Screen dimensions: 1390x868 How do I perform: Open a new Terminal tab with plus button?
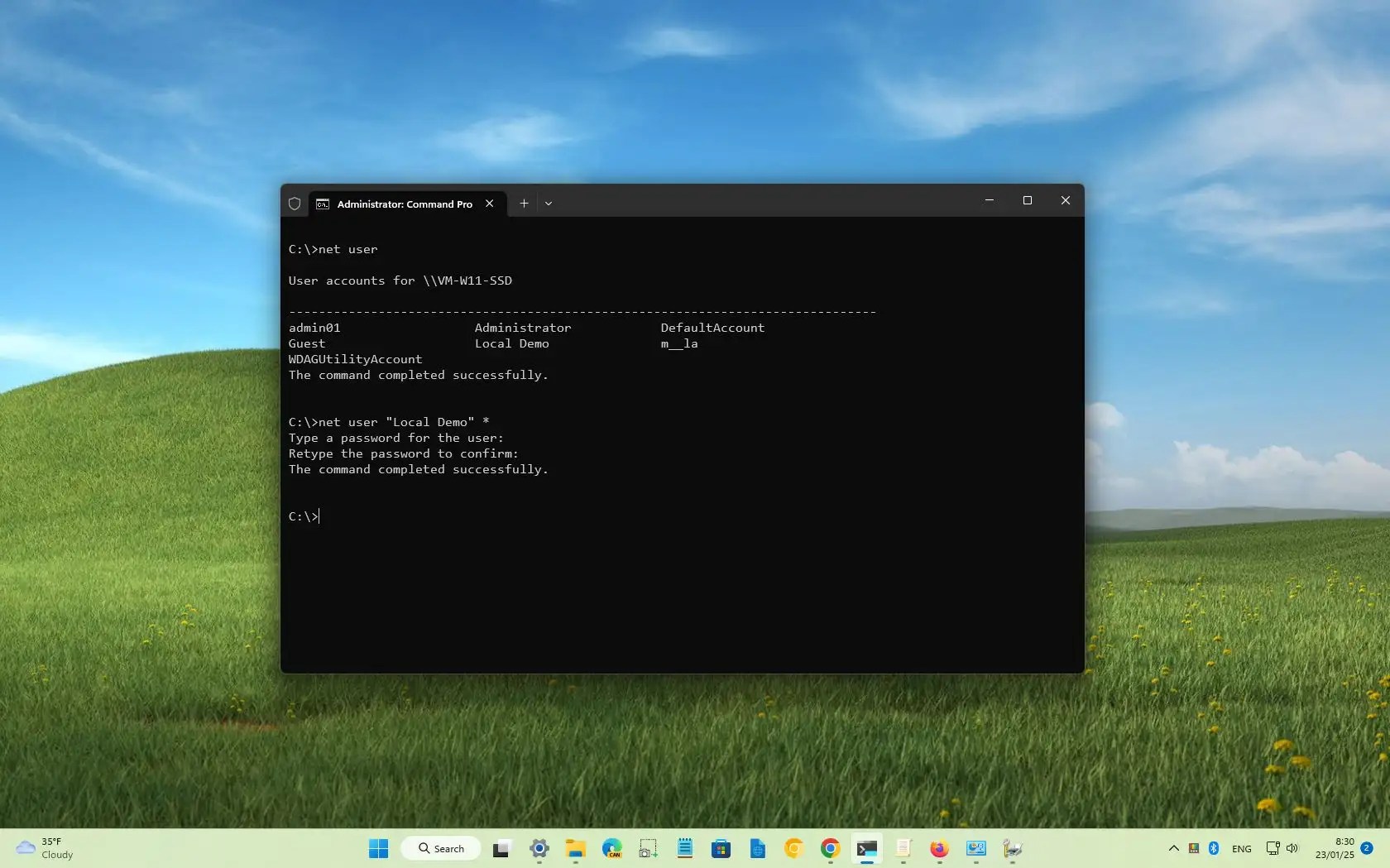click(x=524, y=204)
